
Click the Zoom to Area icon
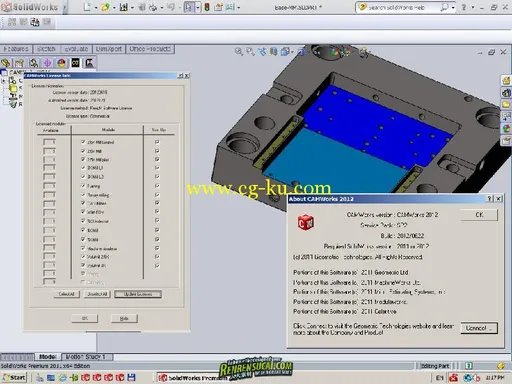250,51
